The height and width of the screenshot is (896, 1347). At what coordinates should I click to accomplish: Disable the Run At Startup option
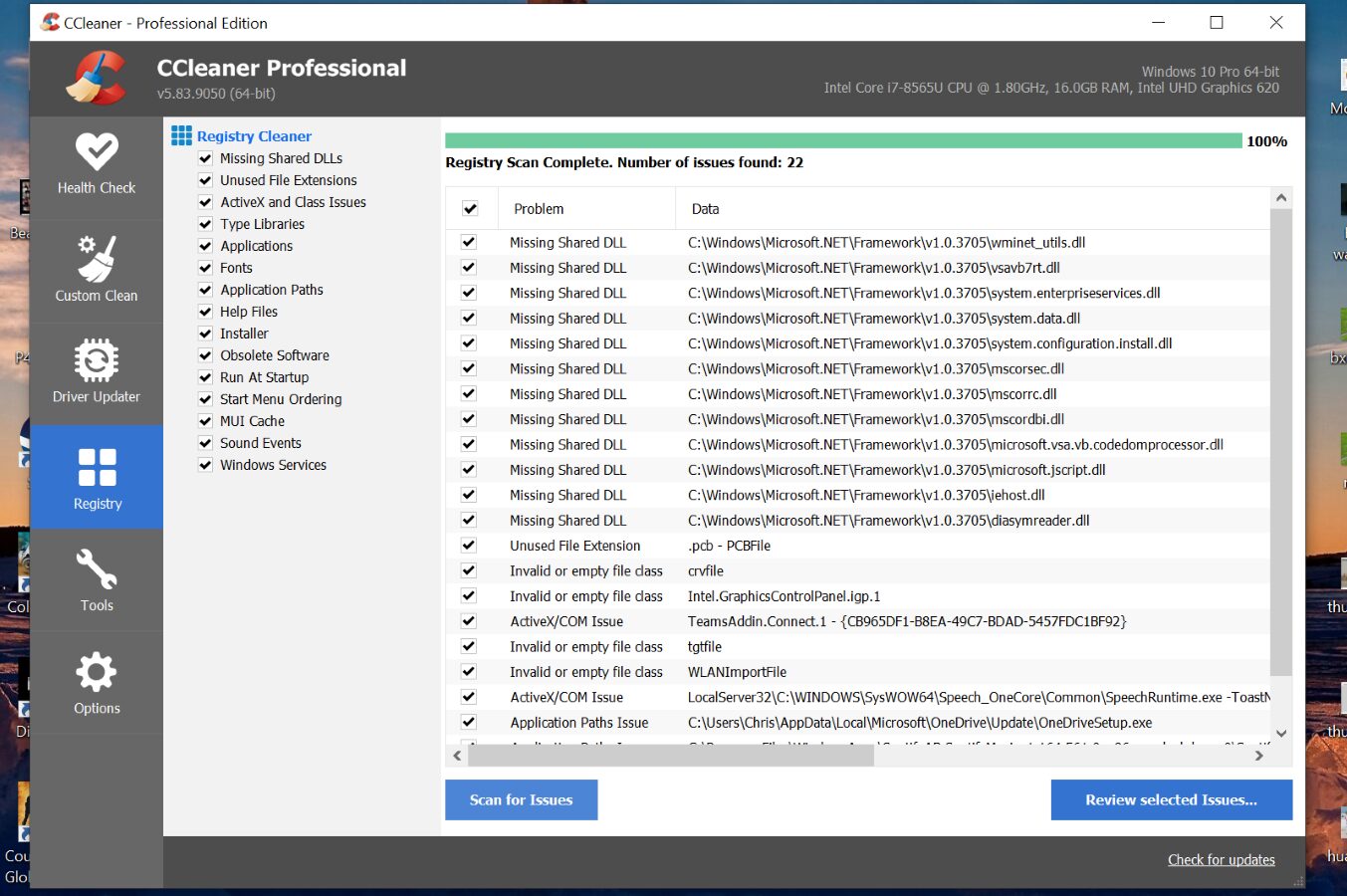[205, 377]
